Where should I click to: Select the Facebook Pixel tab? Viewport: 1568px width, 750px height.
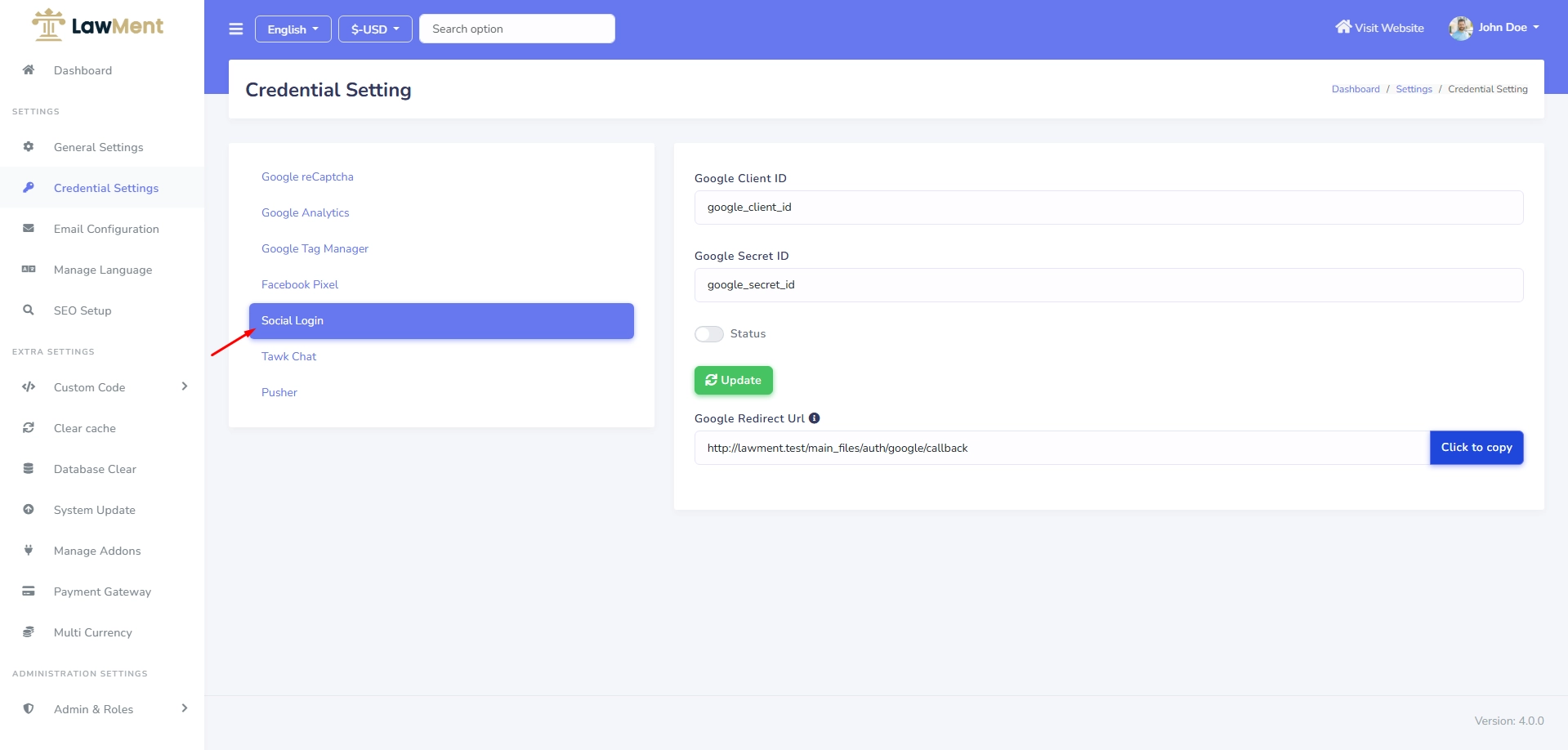tap(441, 284)
